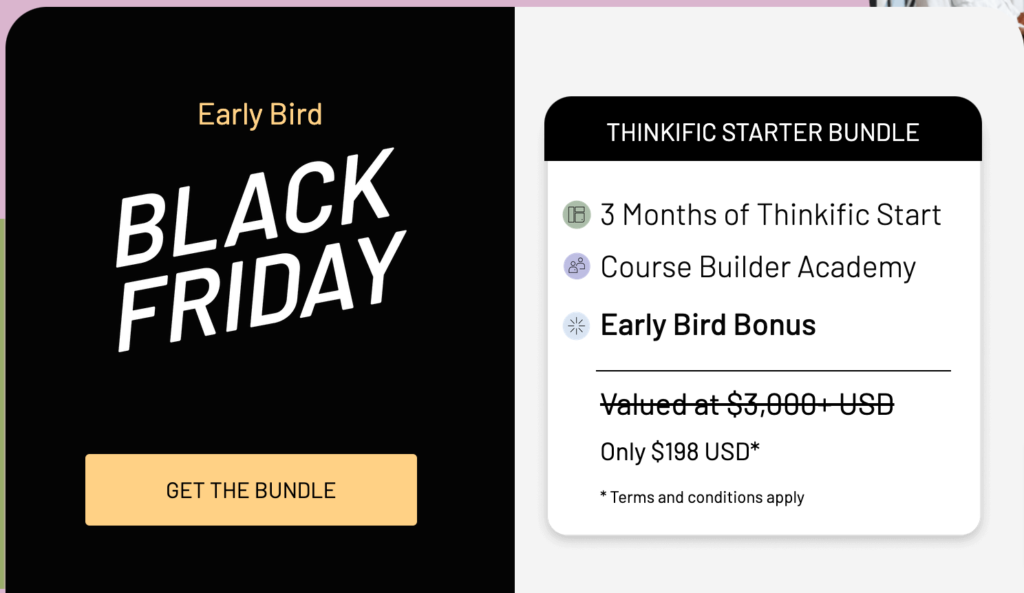The image size is (1024, 593).
Task: Click the photo corner at the top right
Action: click(947, 3)
